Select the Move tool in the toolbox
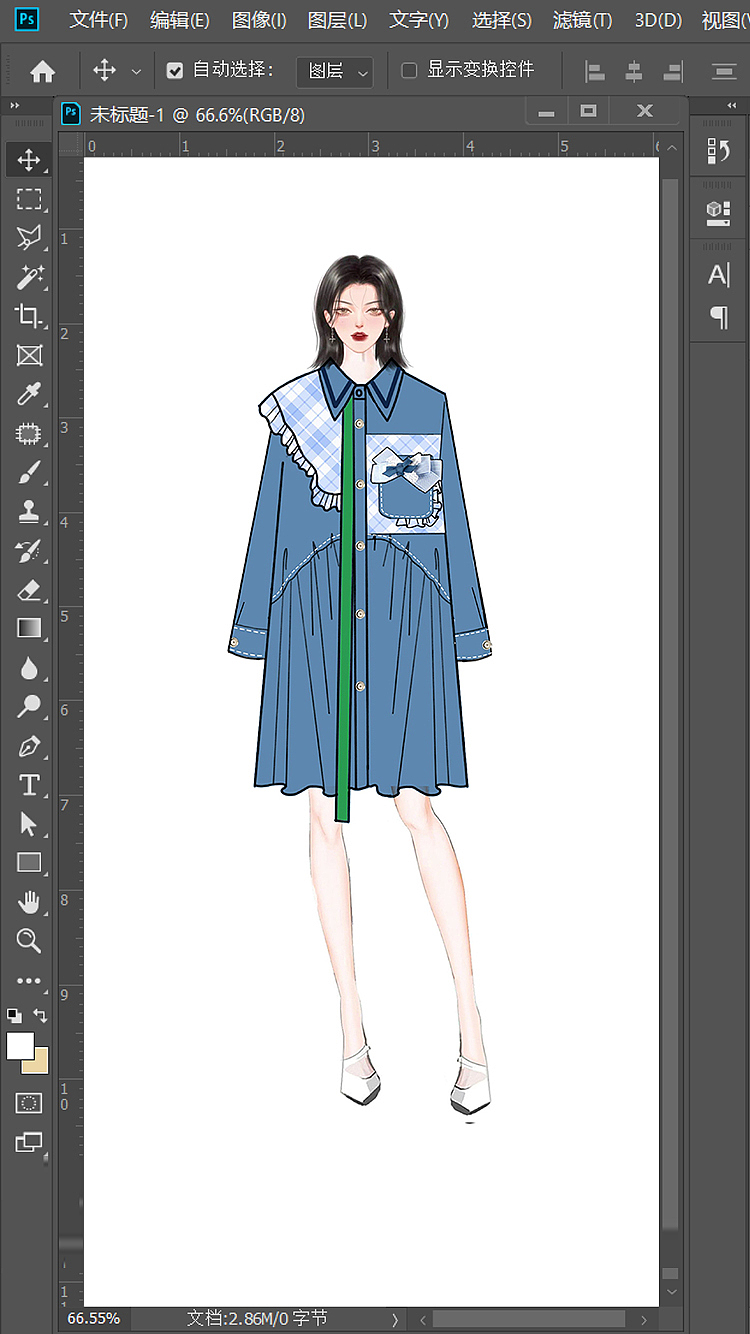 (29, 160)
